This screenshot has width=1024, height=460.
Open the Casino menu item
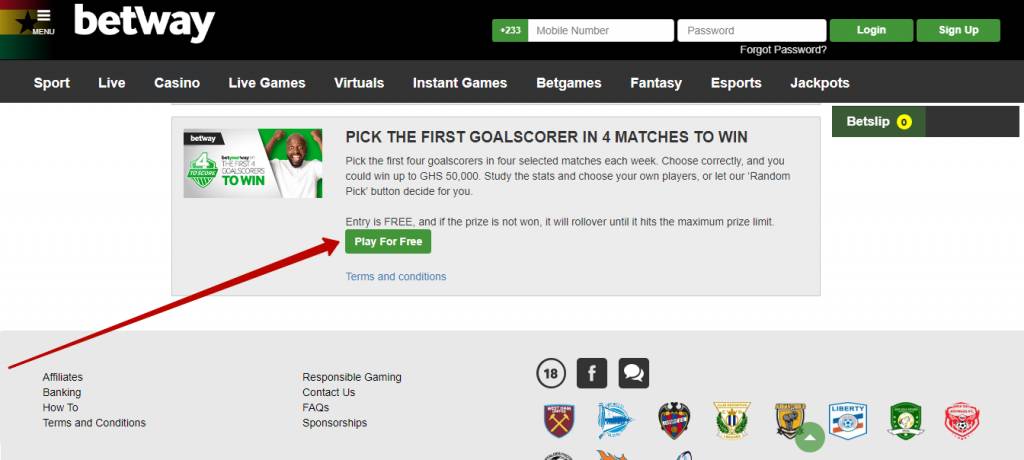[177, 83]
